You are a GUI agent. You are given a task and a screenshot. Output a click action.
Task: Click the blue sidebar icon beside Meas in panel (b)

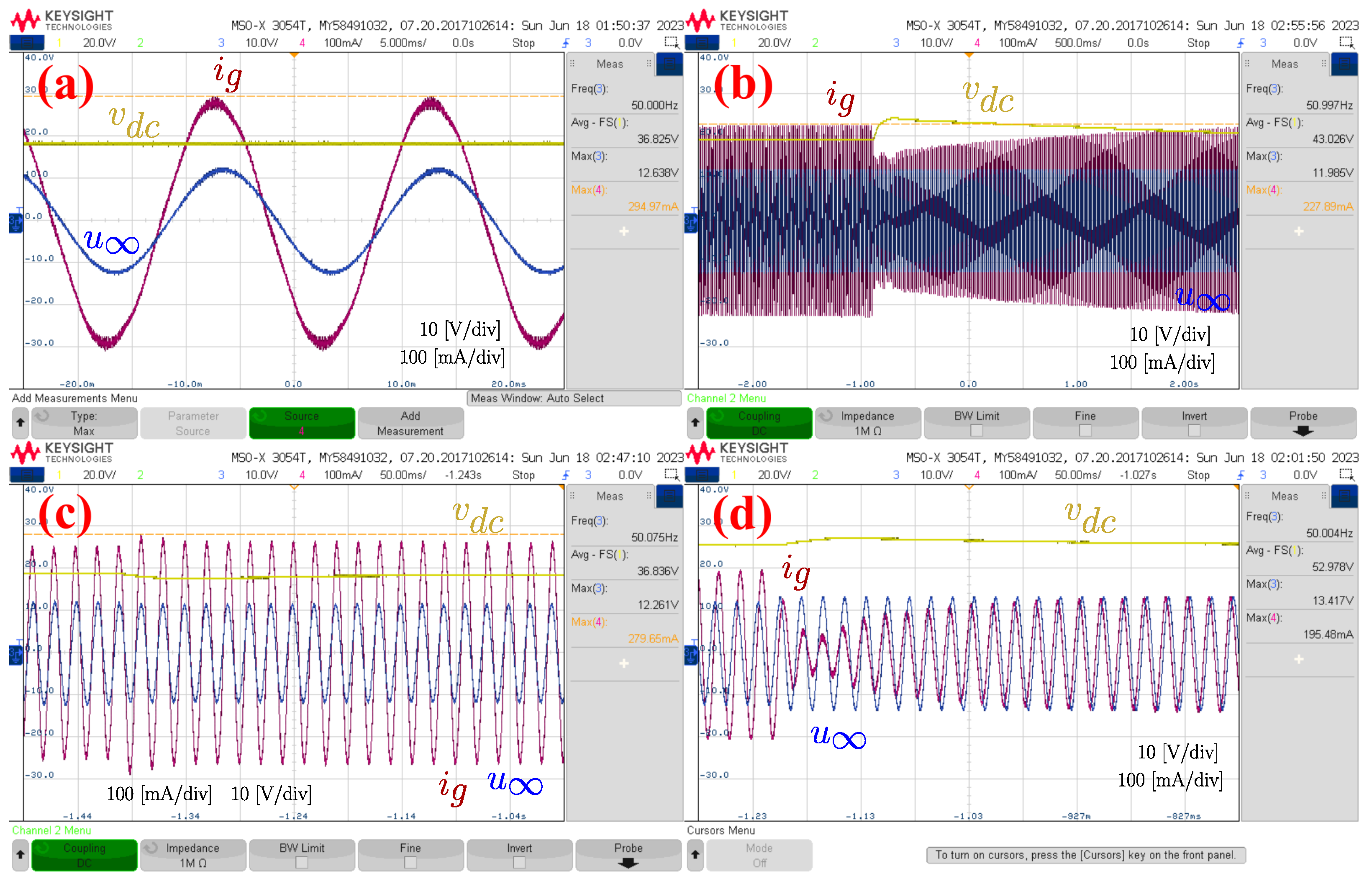click(1344, 64)
